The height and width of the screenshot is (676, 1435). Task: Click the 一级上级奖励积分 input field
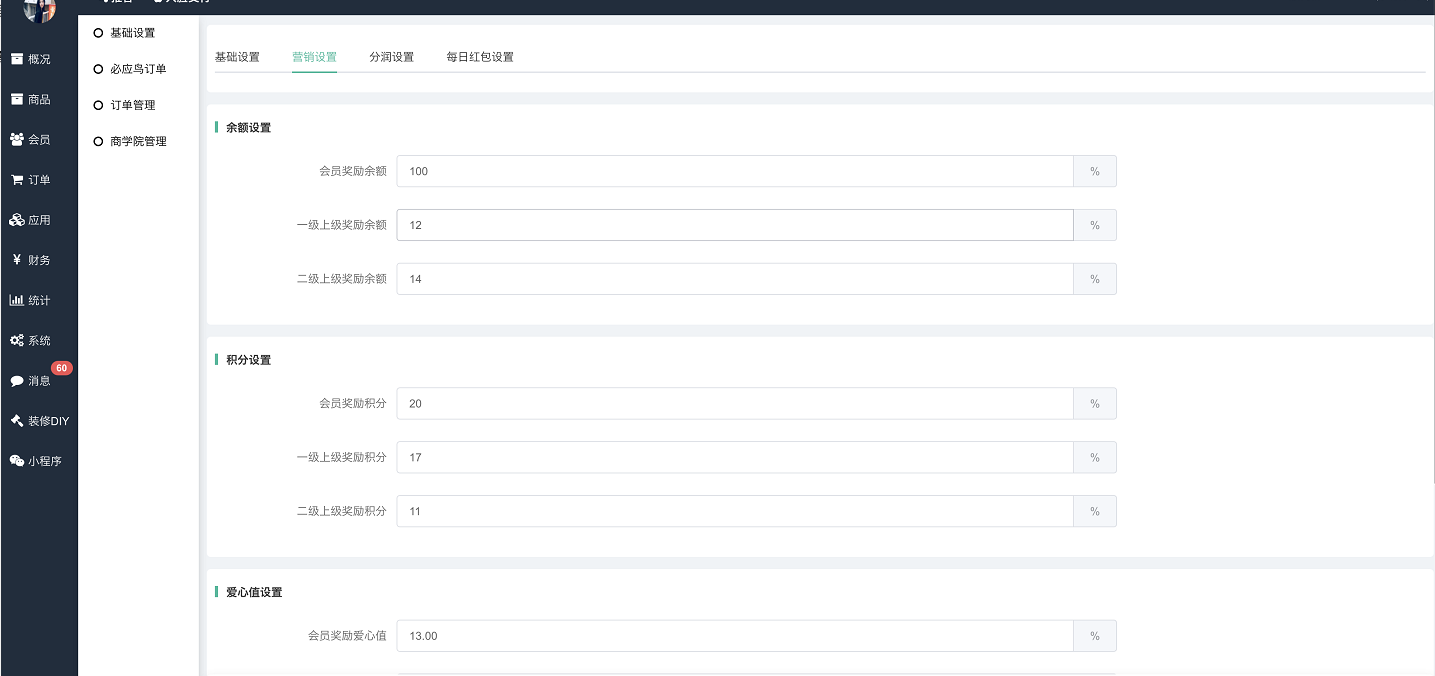click(x=735, y=457)
